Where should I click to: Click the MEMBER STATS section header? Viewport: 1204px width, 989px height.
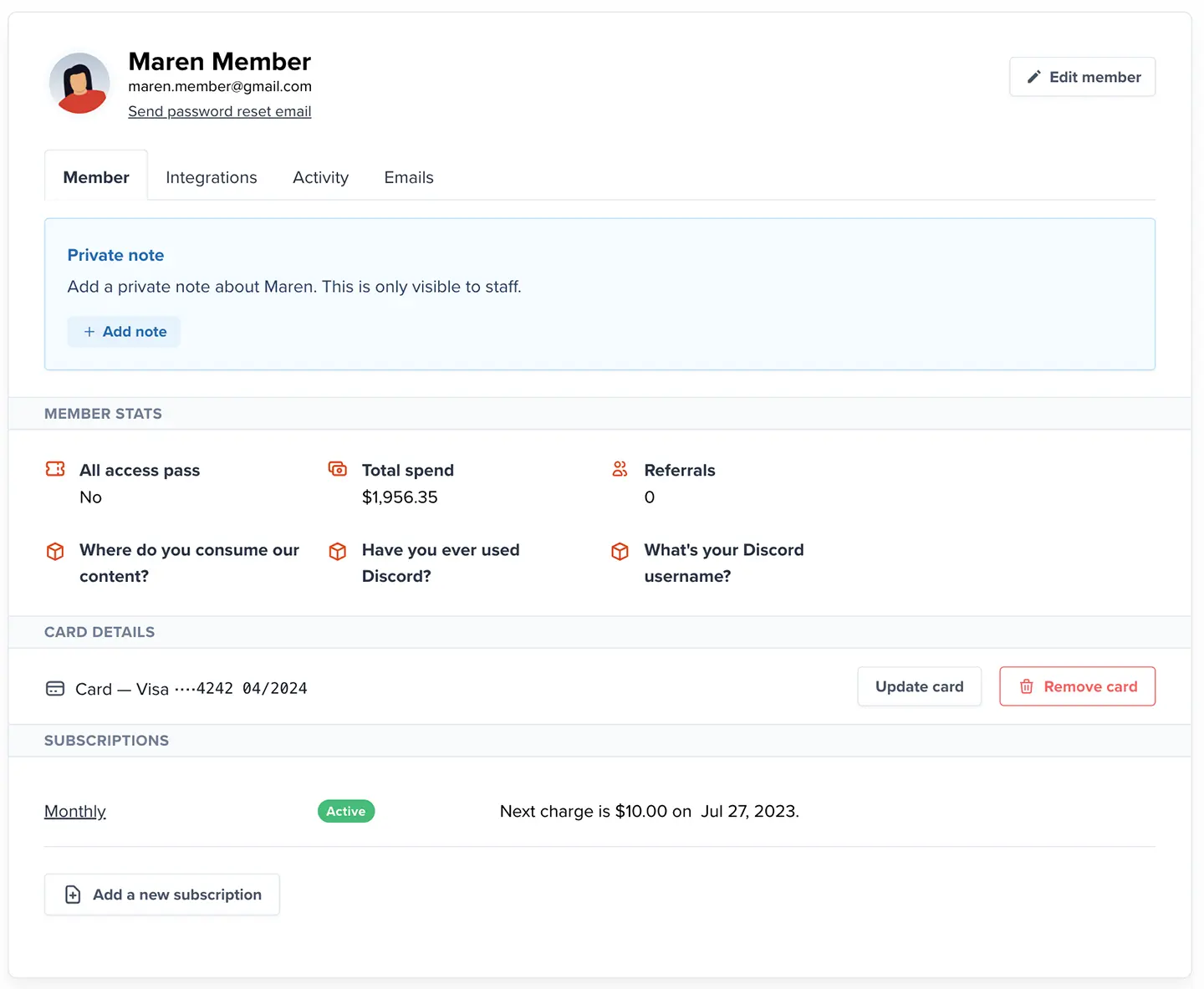tap(103, 414)
